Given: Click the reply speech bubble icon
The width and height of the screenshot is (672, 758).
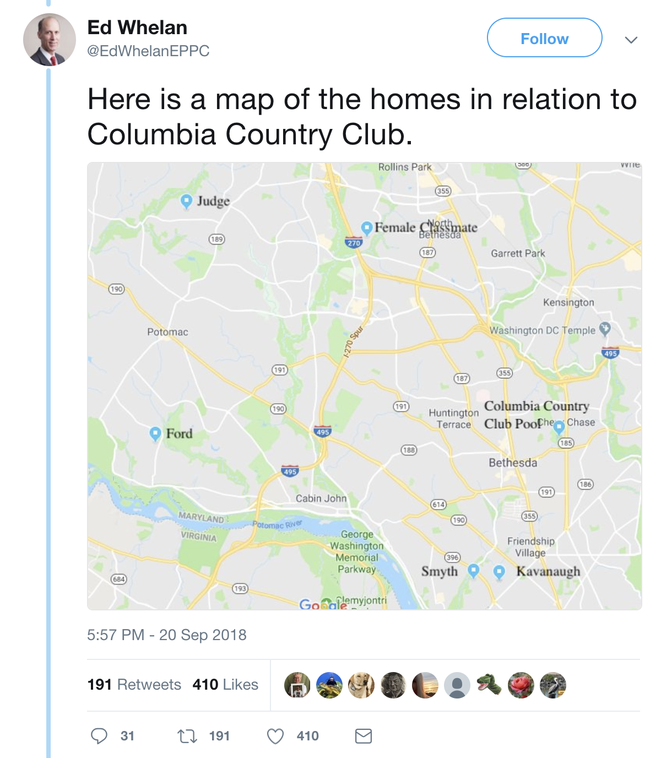Looking at the screenshot, I should [x=99, y=735].
